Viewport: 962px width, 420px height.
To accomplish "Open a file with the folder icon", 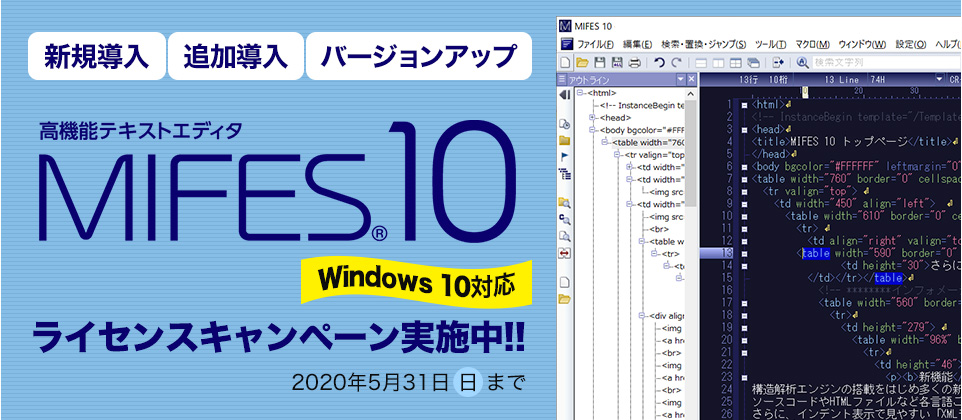I will pyautogui.click(x=584, y=63).
